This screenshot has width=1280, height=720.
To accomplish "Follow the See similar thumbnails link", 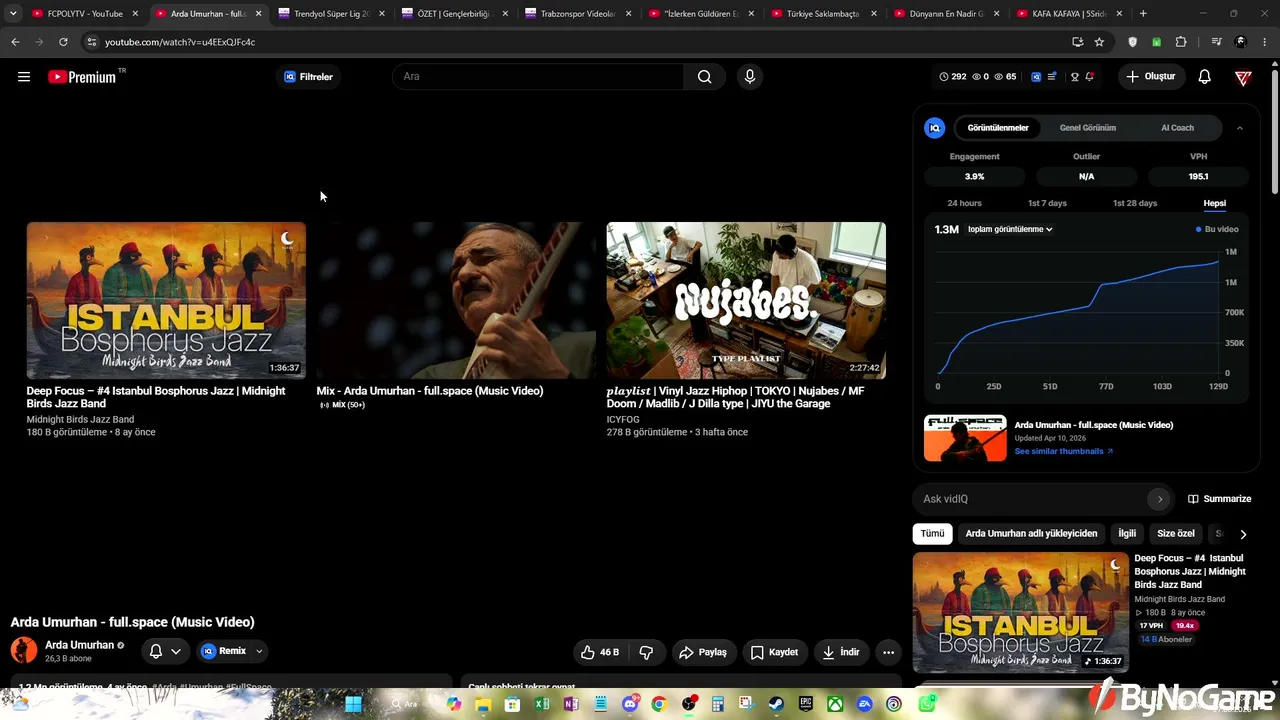I will pyautogui.click(x=1064, y=451).
